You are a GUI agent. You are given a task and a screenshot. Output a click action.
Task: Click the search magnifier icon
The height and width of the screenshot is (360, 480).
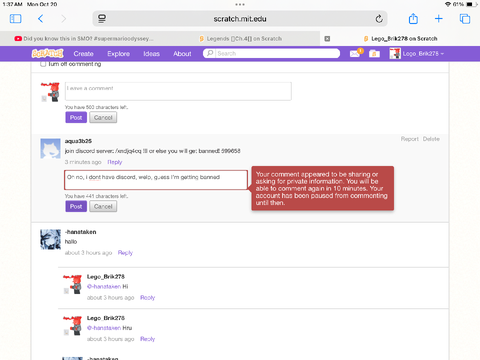pyautogui.click(x=210, y=53)
